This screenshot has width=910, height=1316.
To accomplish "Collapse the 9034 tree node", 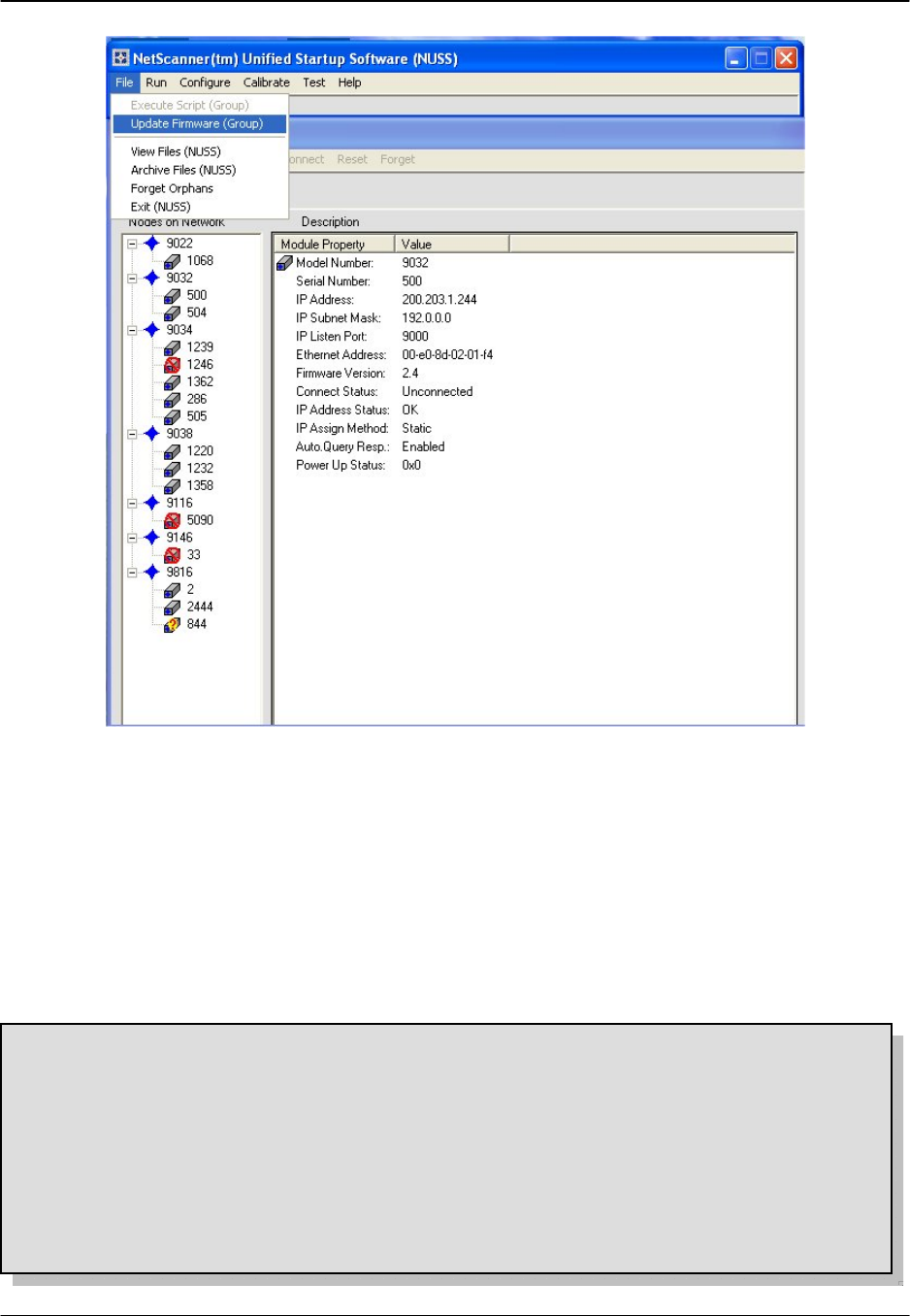I will 132,330.
